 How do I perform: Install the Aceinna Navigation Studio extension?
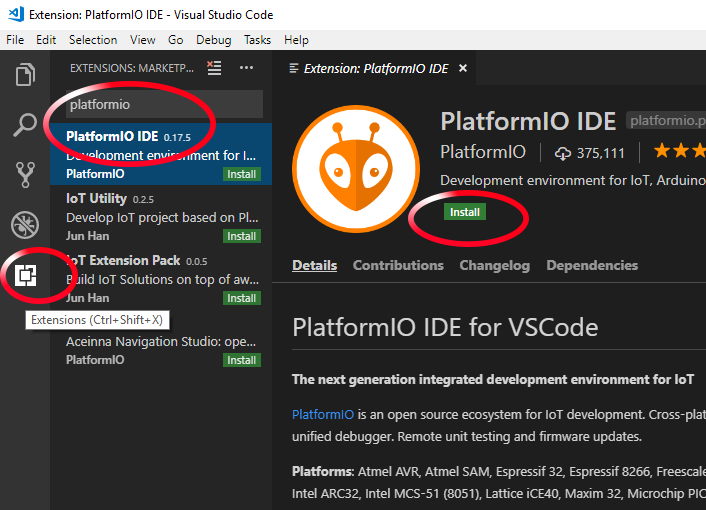coord(242,360)
